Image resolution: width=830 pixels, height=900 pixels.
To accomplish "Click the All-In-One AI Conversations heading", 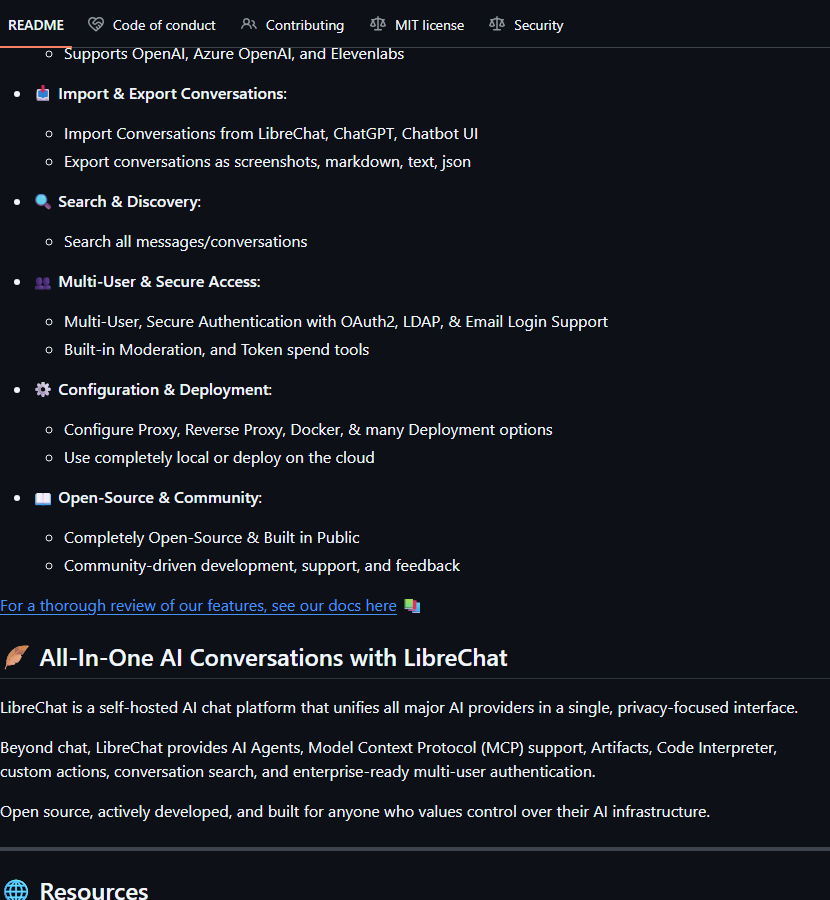I will pos(273,657).
